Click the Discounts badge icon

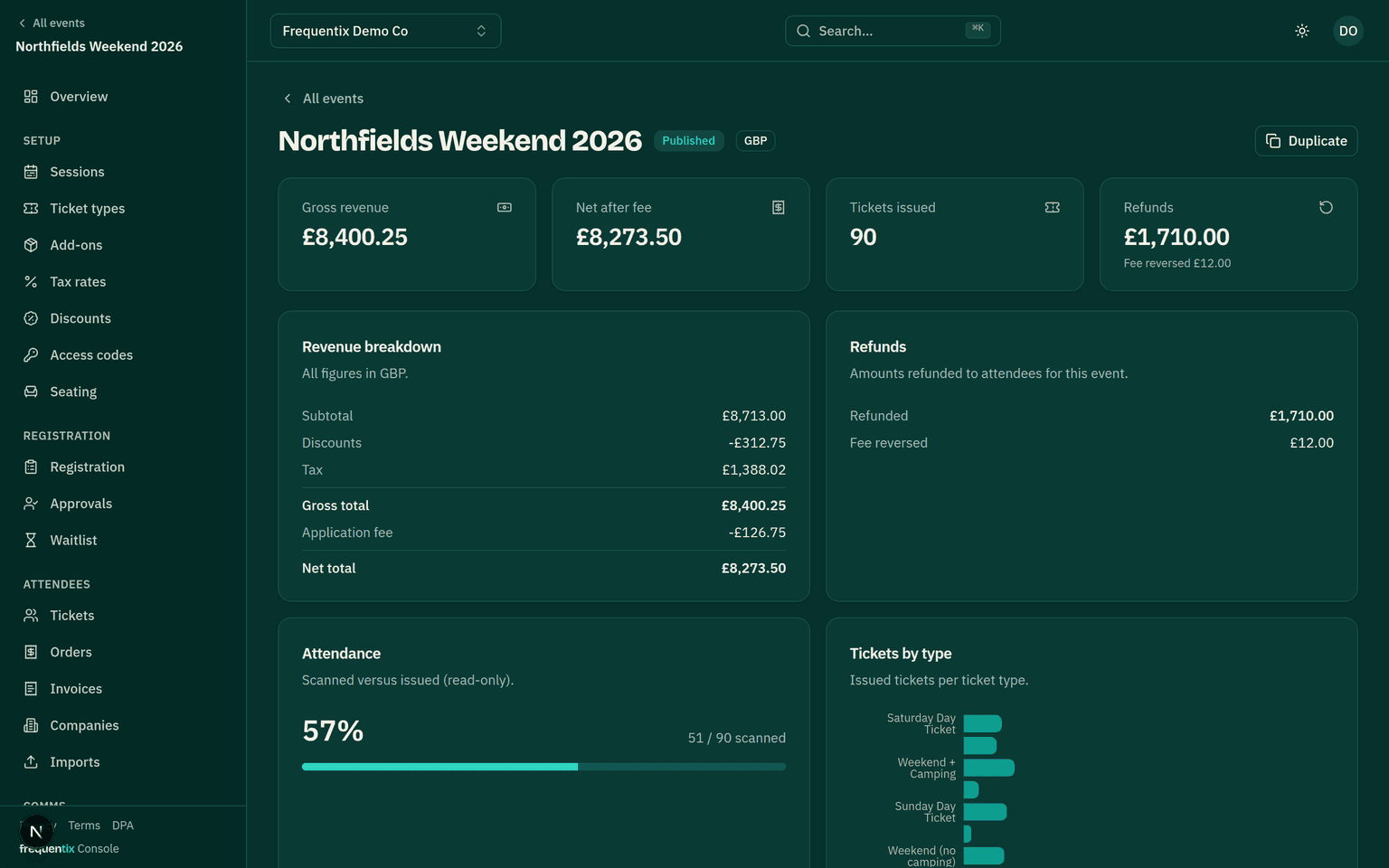pos(31,318)
